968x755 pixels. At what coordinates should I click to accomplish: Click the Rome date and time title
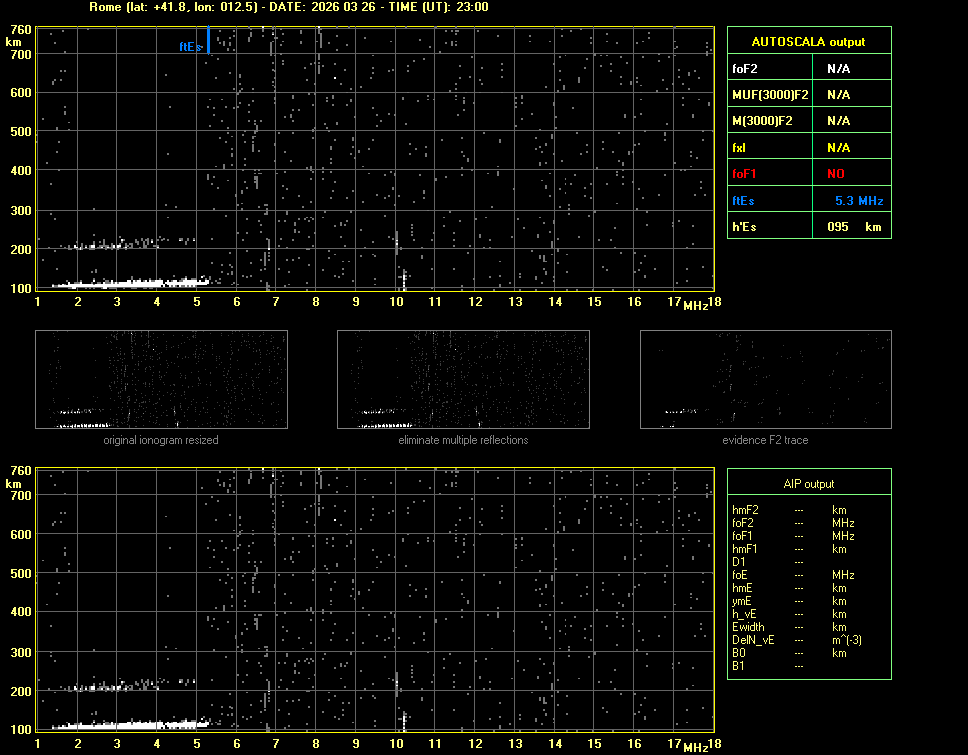point(287,7)
